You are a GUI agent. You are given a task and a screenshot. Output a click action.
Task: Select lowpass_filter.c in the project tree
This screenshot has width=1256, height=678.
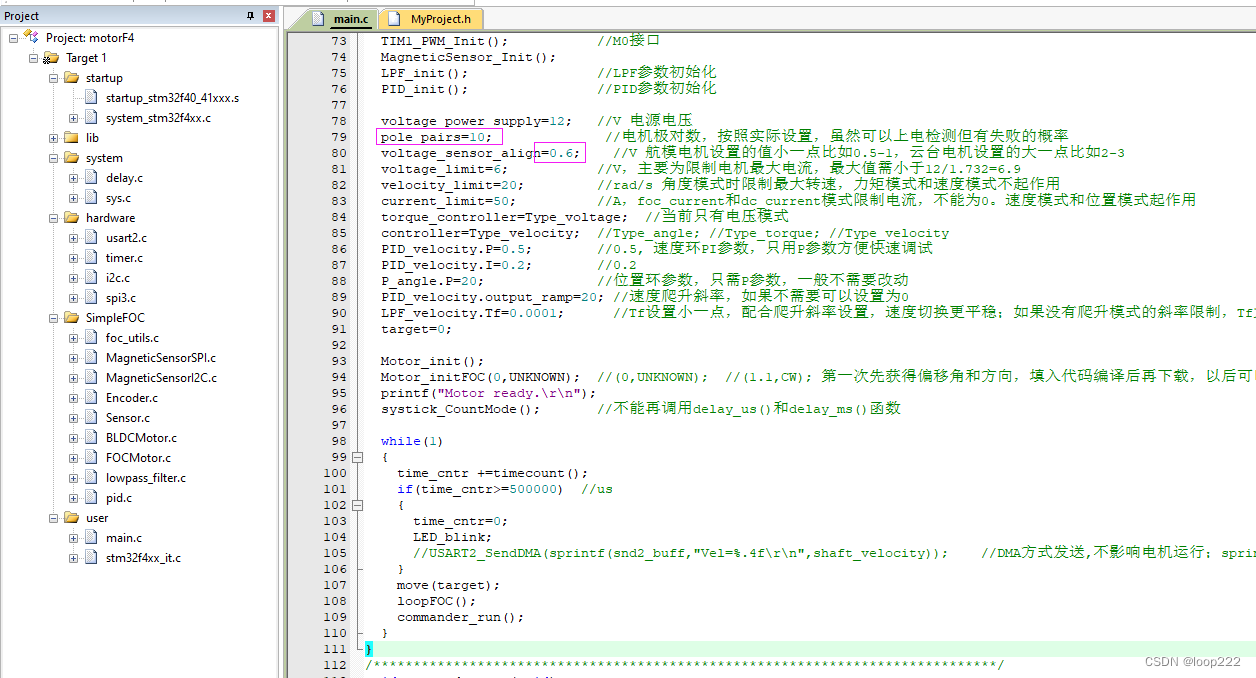pos(146,478)
